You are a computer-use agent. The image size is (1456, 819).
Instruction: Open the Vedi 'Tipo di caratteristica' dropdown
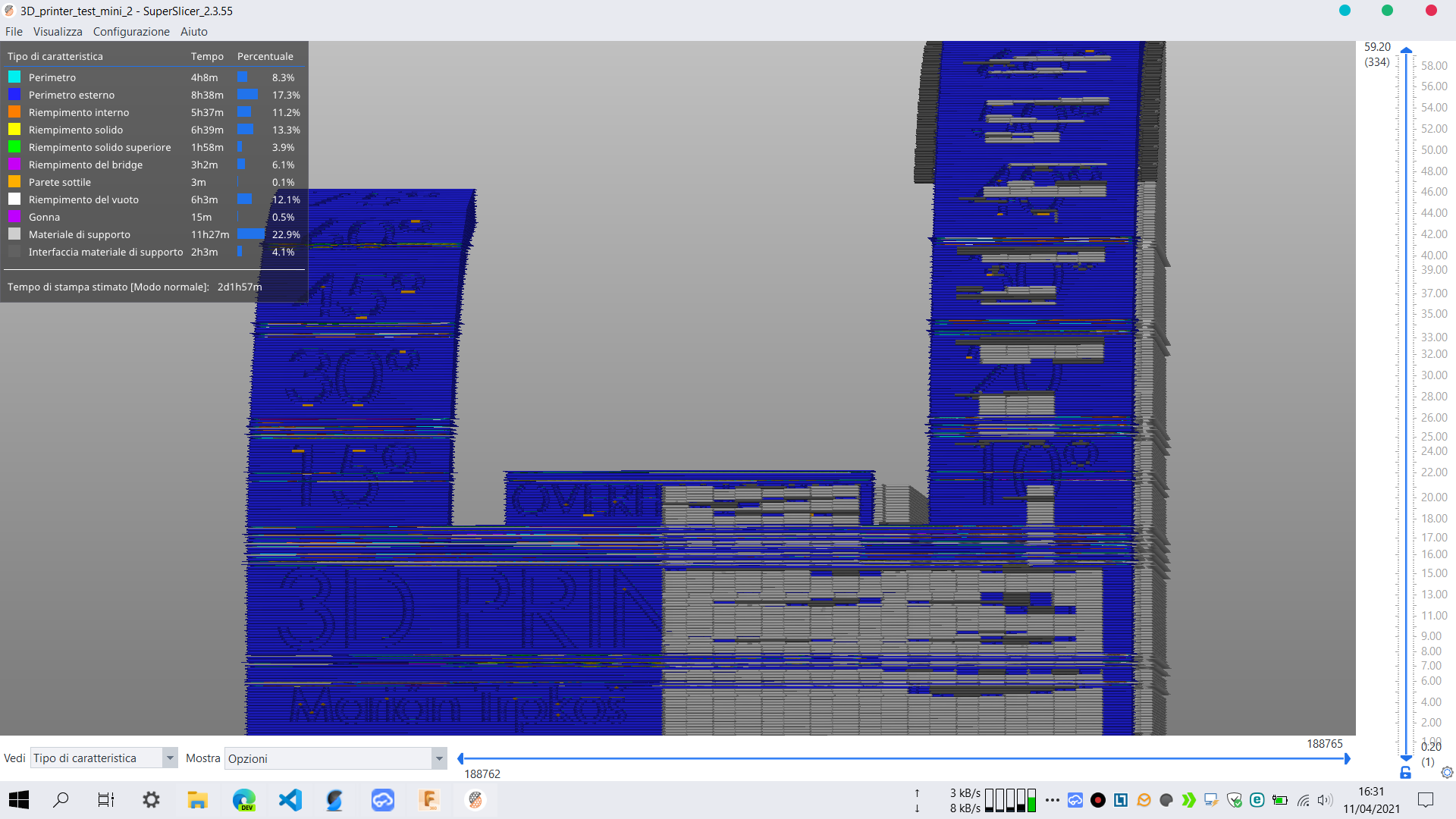104,758
